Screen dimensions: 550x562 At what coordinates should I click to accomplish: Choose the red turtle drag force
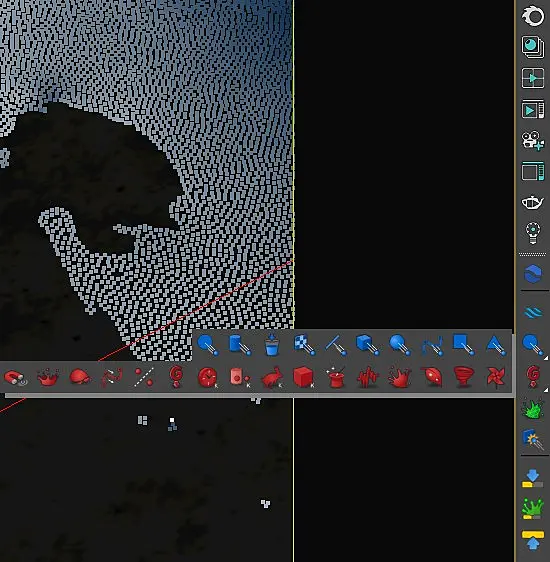point(80,377)
